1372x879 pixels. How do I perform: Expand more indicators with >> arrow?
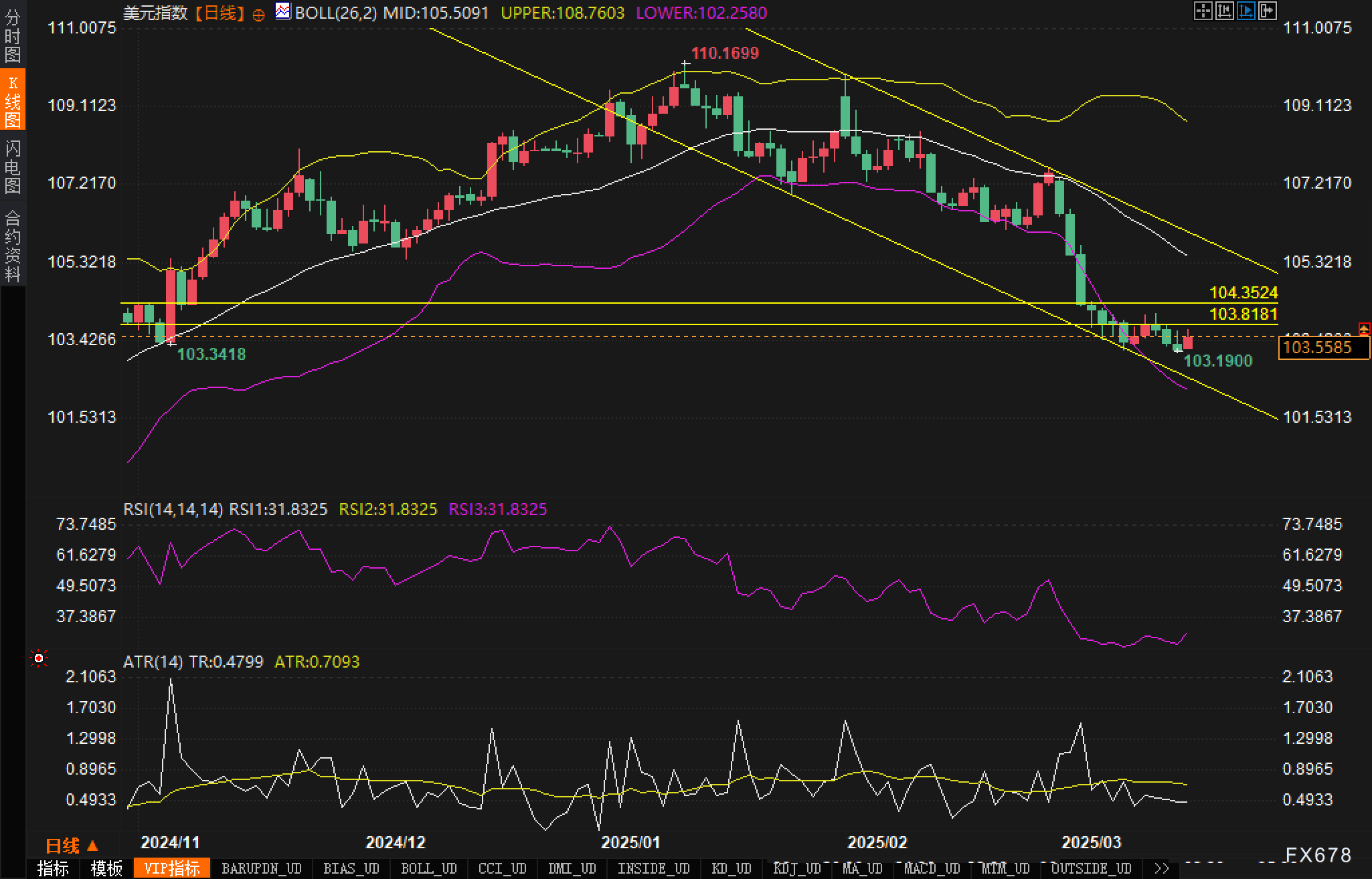click(1162, 868)
